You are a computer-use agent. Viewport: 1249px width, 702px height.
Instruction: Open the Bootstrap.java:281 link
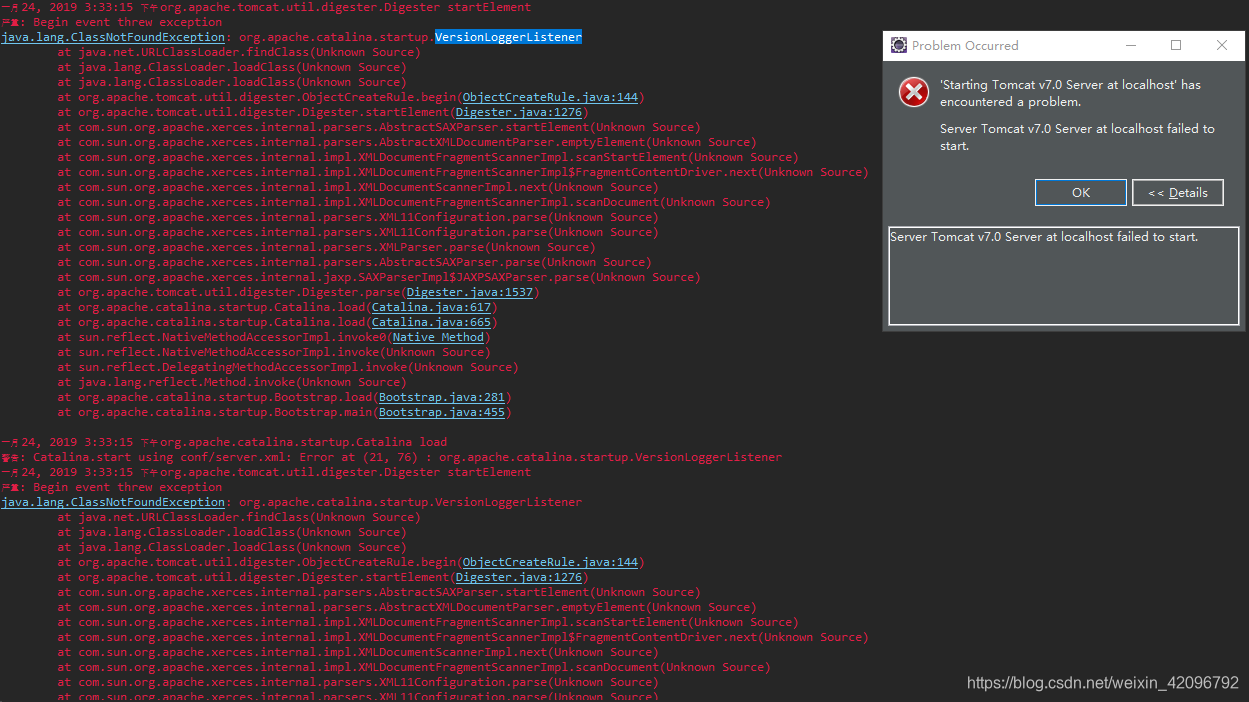click(442, 397)
